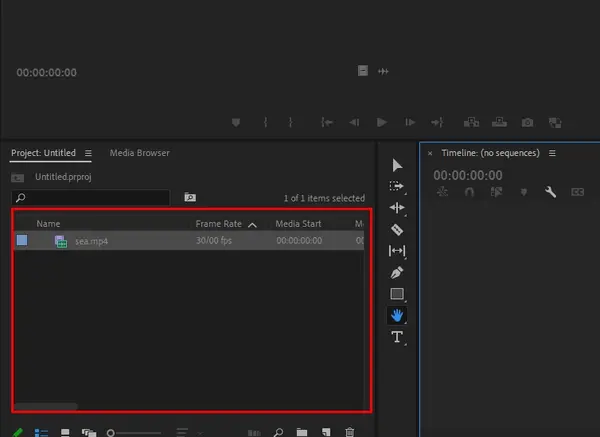Click the Project panel horizontal scrollbar
The height and width of the screenshot is (437, 600).
tap(46, 406)
